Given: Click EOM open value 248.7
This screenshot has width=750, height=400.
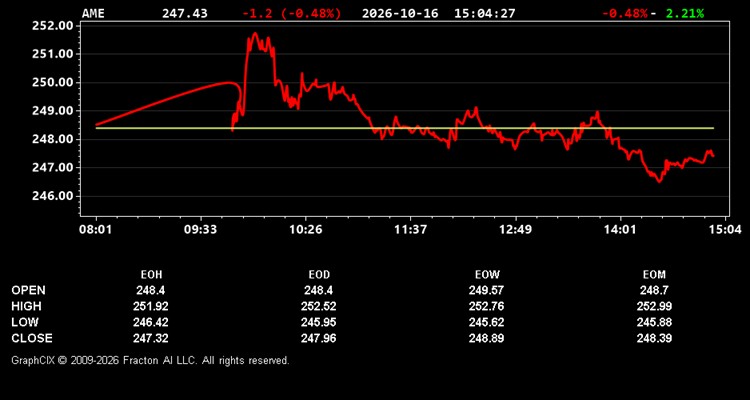Looking at the screenshot, I should point(654,290).
